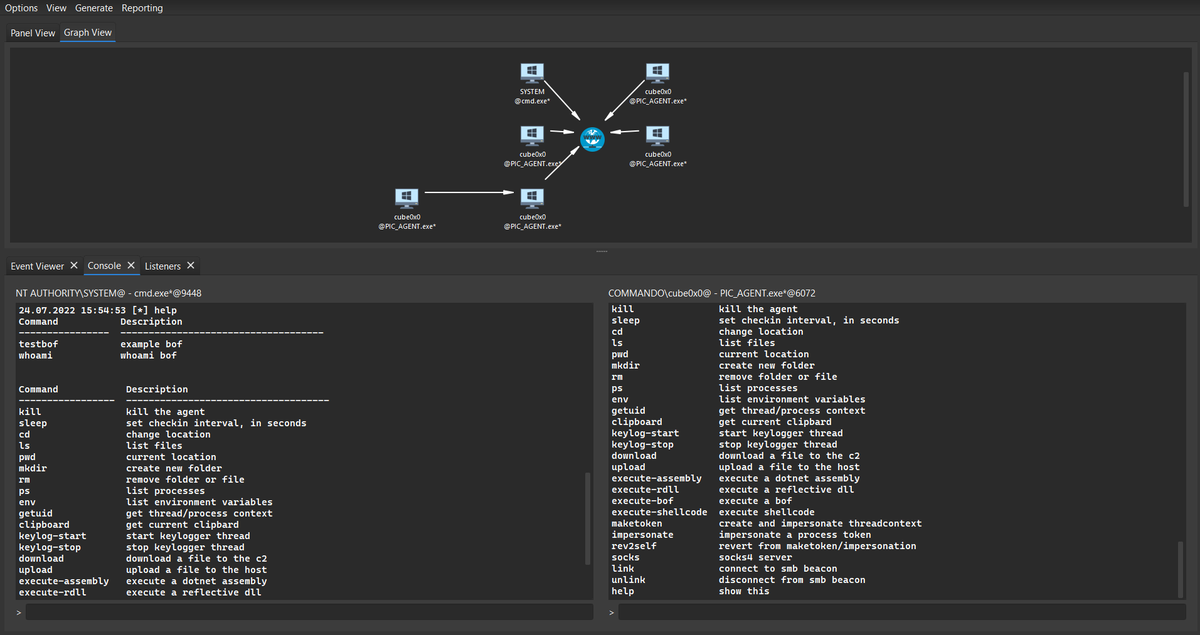Click 'cd' row in PIC_AGENT console
1200x635 pixels.
coord(707,331)
